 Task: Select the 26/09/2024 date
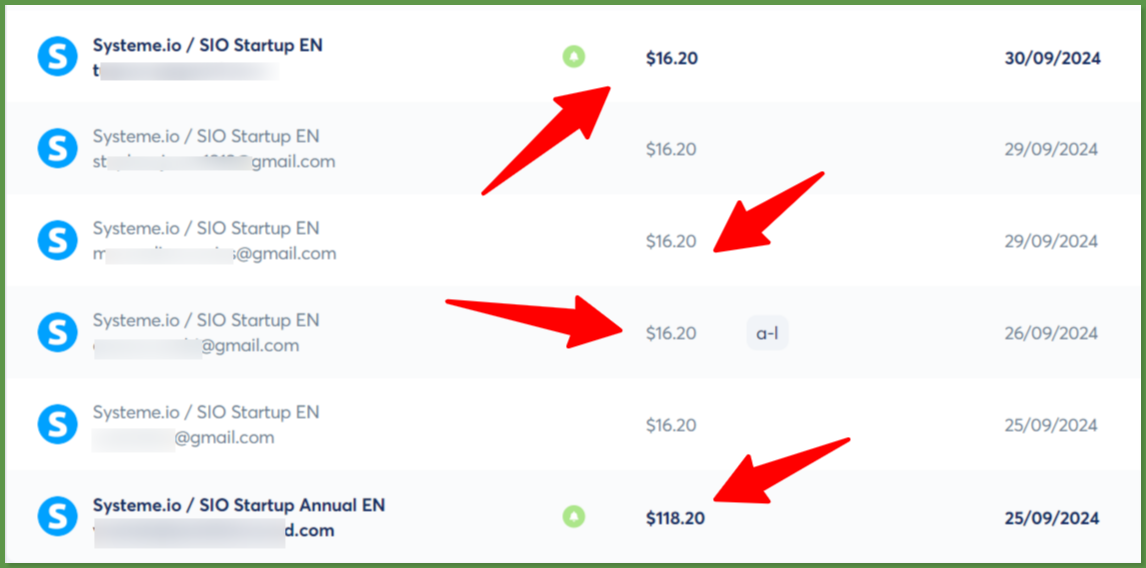pyautogui.click(x=1051, y=333)
